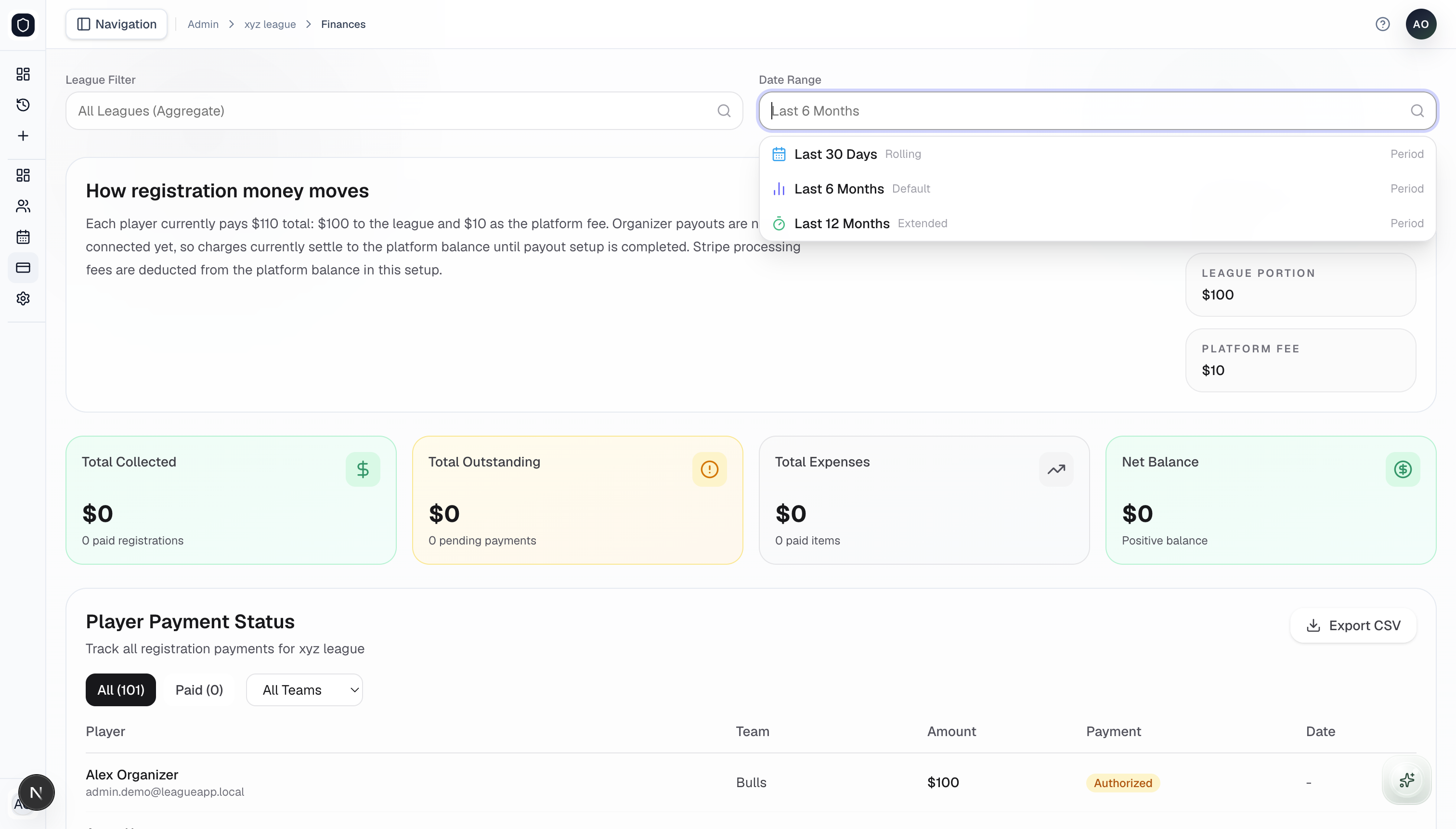Click the bar chart icon beside Last 6 Months

pos(779,189)
